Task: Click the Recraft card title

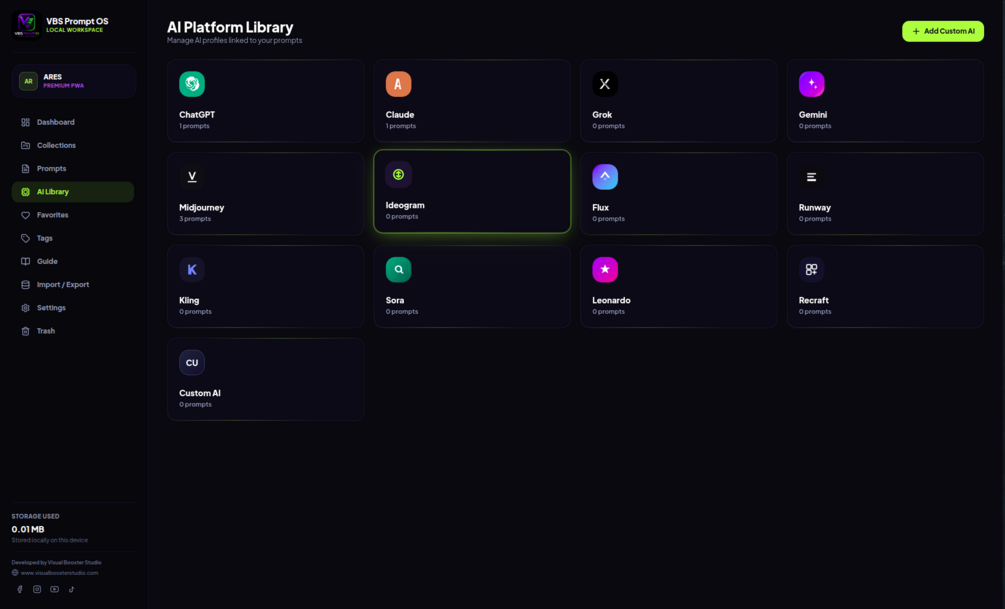Action: (813, 301)
